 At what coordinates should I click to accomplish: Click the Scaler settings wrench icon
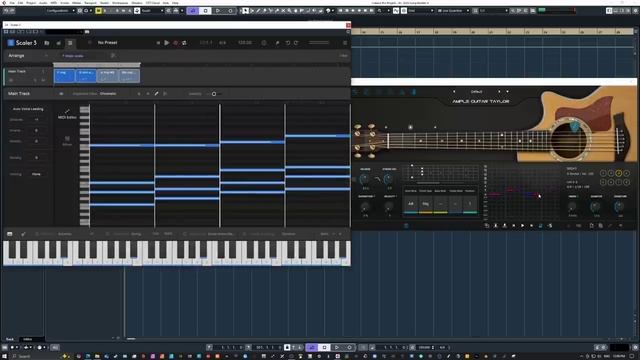pyautogui.click(x=277, y=43)
